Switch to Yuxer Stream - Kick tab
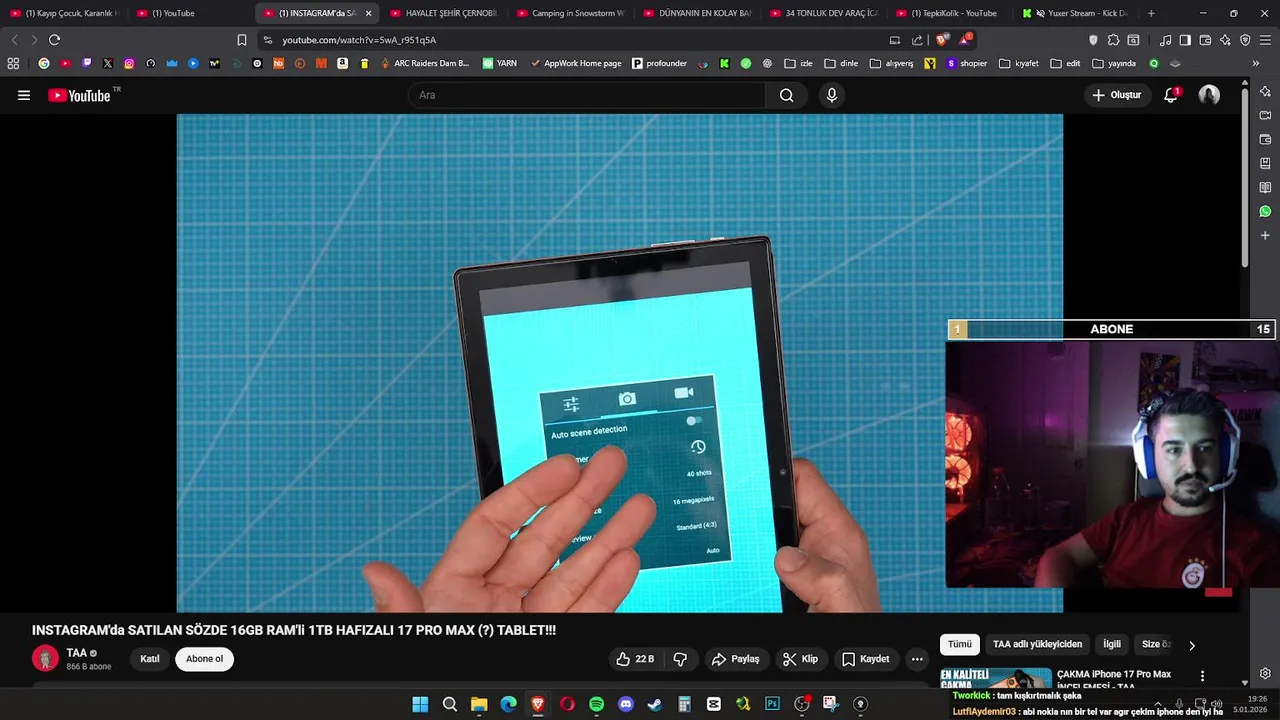This screenshot has width=1280, height=720. pos(1077,13)
